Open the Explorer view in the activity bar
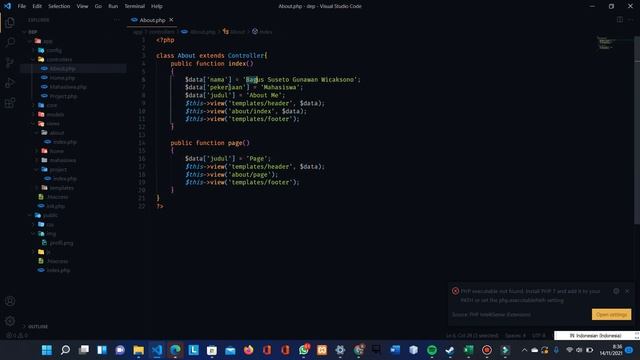The image size is (640, 360). click(10, 22)
